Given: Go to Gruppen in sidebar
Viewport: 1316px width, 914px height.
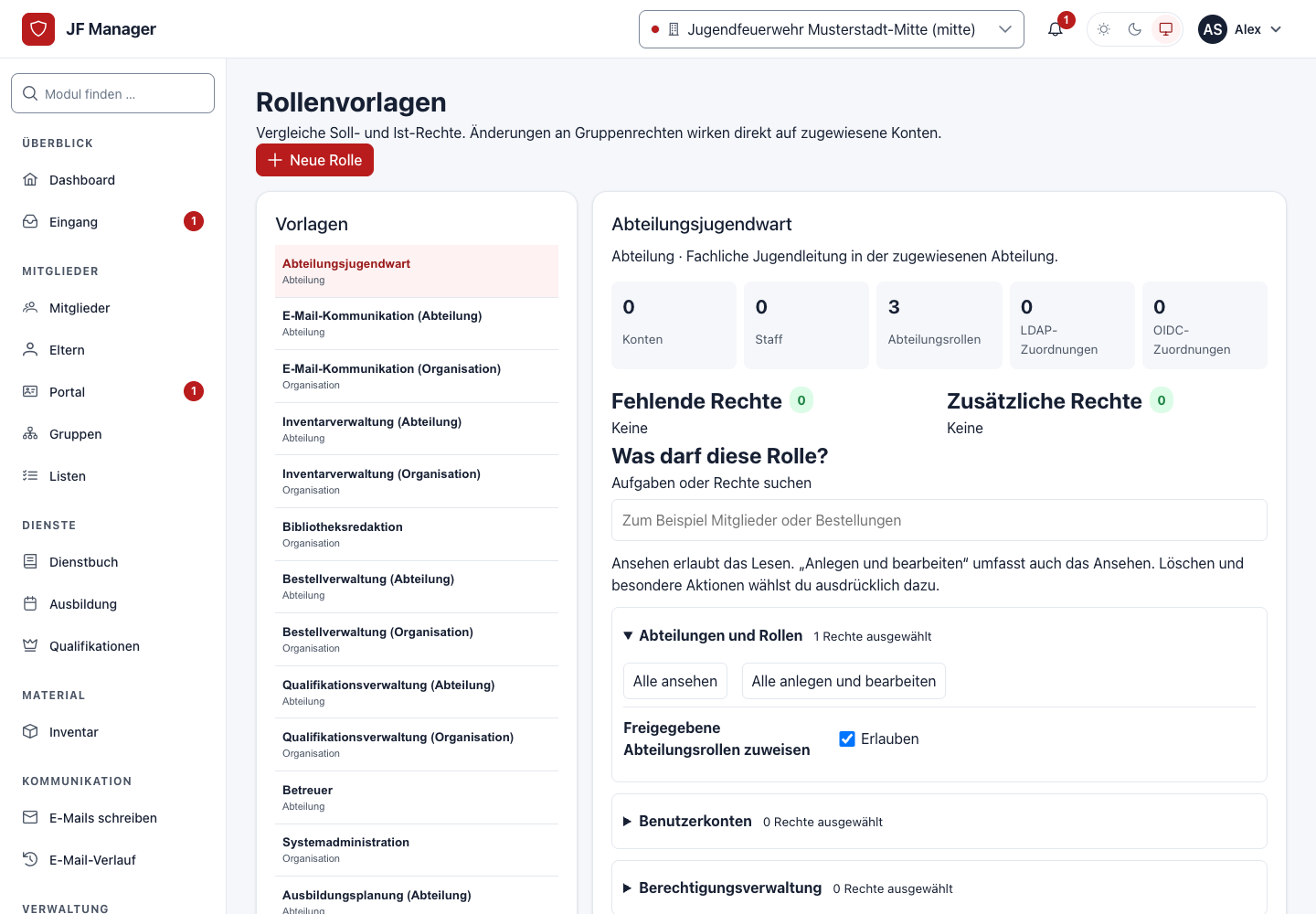Looking at the screenshot, I should [113, 434].
